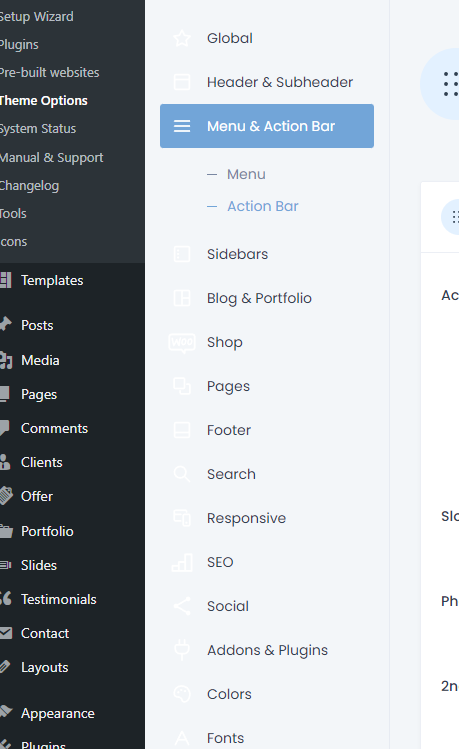Go to Pre-built websites in the admin menu
This screenshot has width=459, height=749.
(x=49, y=73)
